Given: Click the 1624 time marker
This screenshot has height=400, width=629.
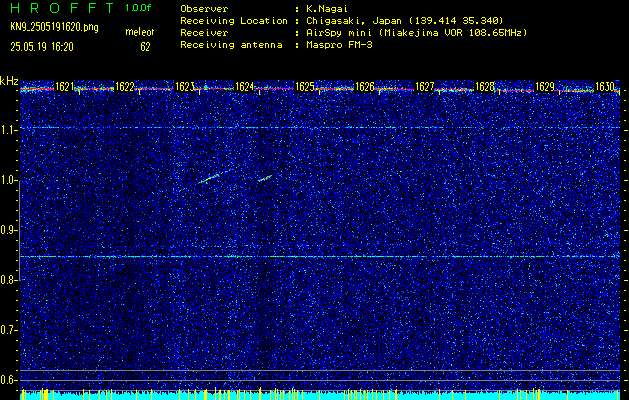Looking at the screenshot, I should click(x=244, y=87).
